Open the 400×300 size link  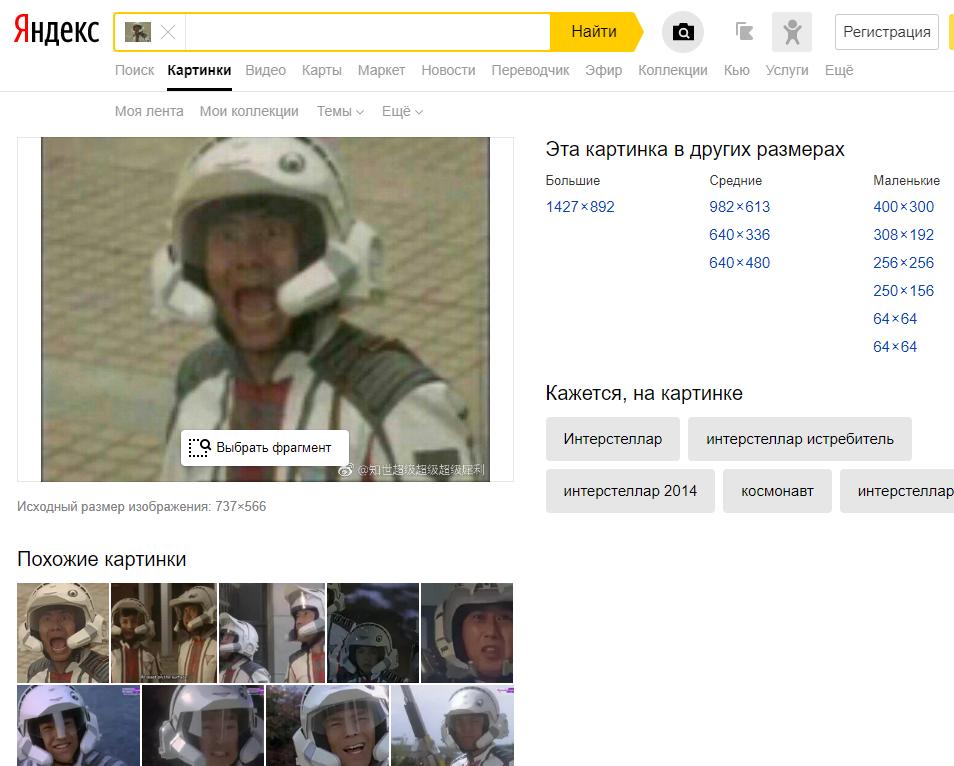coord(904,207)
